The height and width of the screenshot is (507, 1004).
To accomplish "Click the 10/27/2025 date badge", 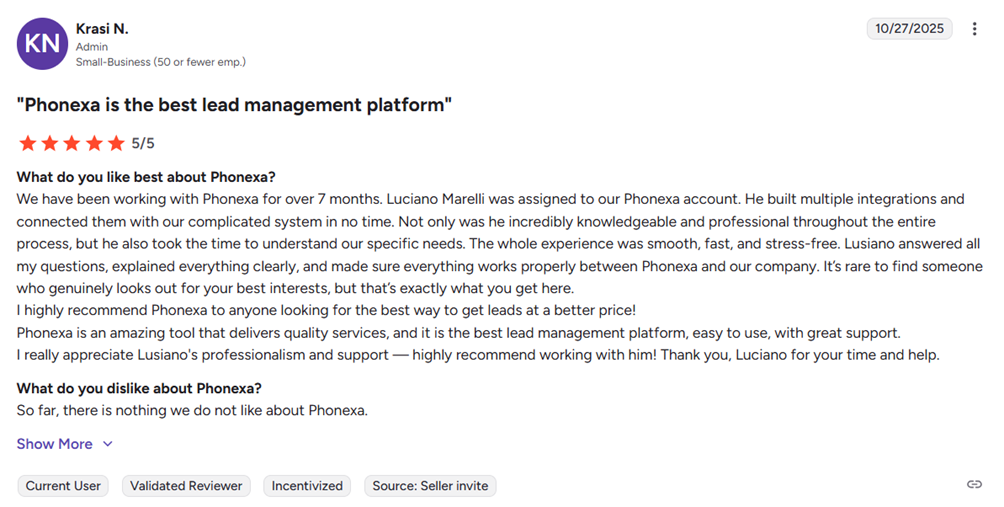I will [909, 29].
